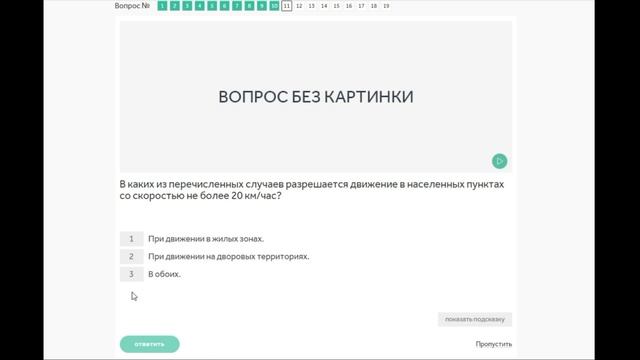Click the green play icon in the image area
This screenshot has width=640, height=360.
tap(499, 161)
